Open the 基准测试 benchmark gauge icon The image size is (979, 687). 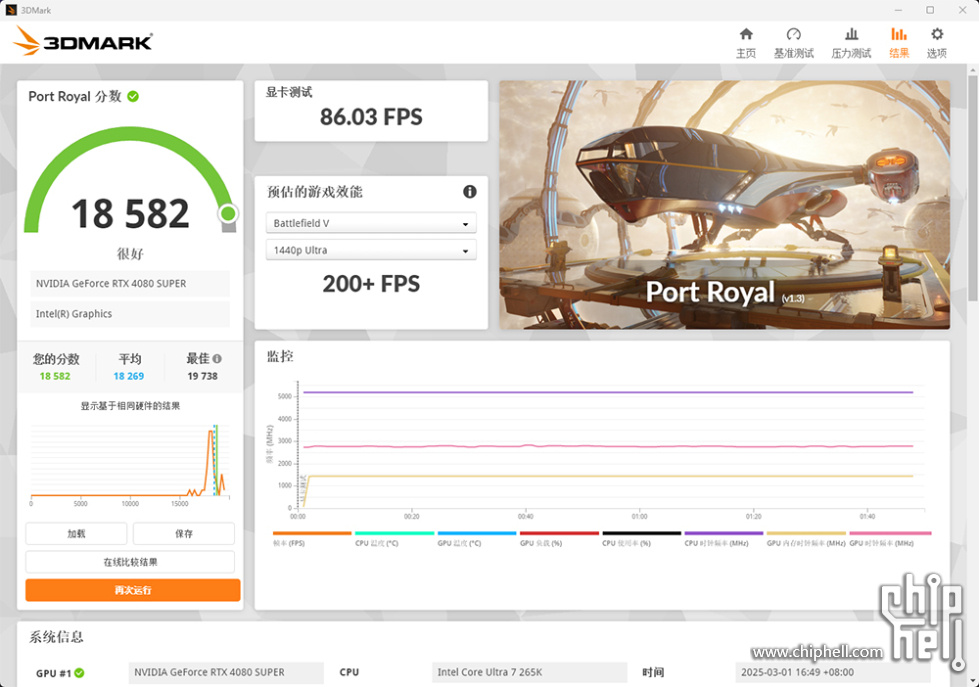coord(794,34)
